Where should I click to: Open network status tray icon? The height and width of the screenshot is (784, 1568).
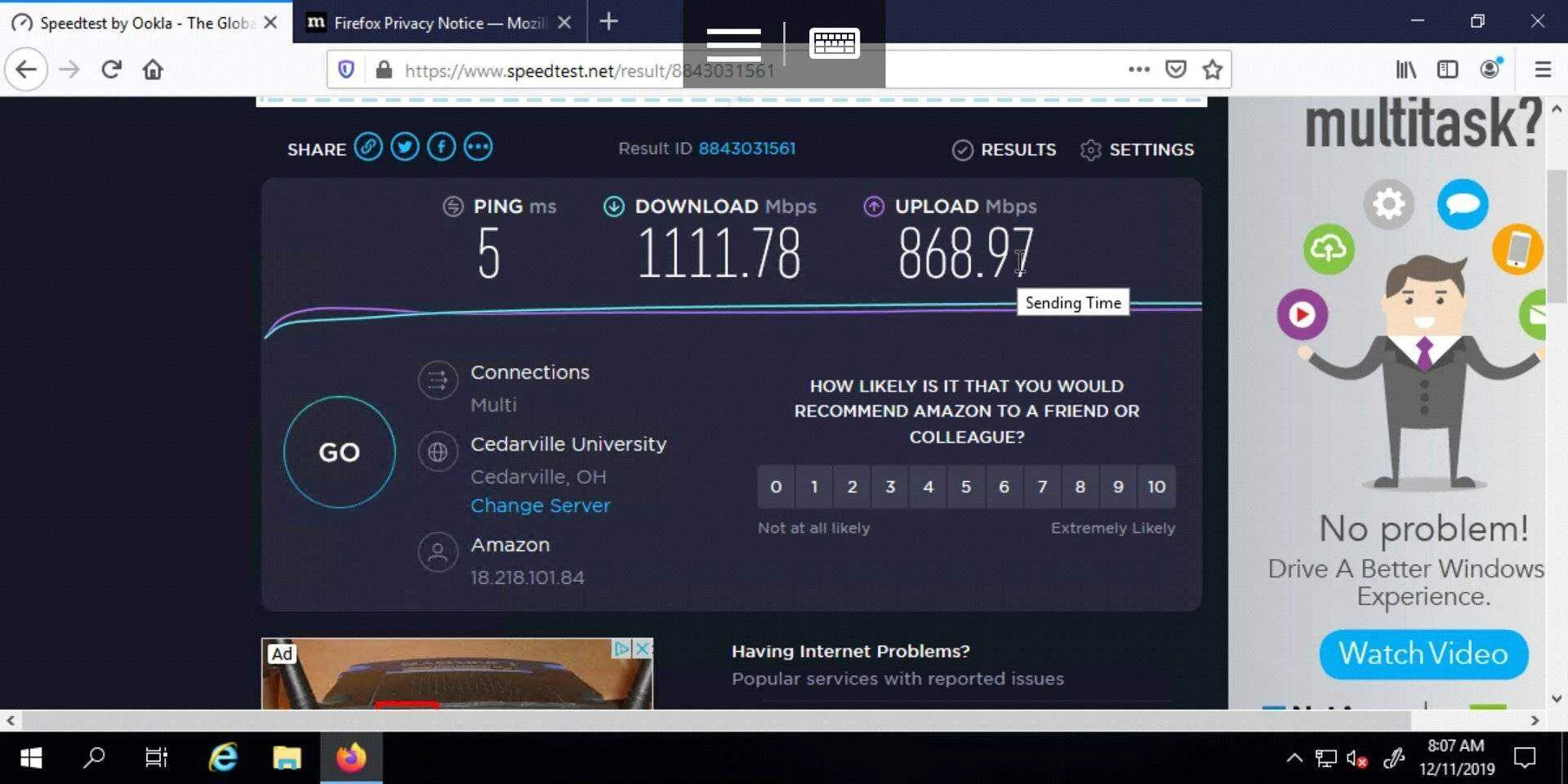[x=1325, y=759]
